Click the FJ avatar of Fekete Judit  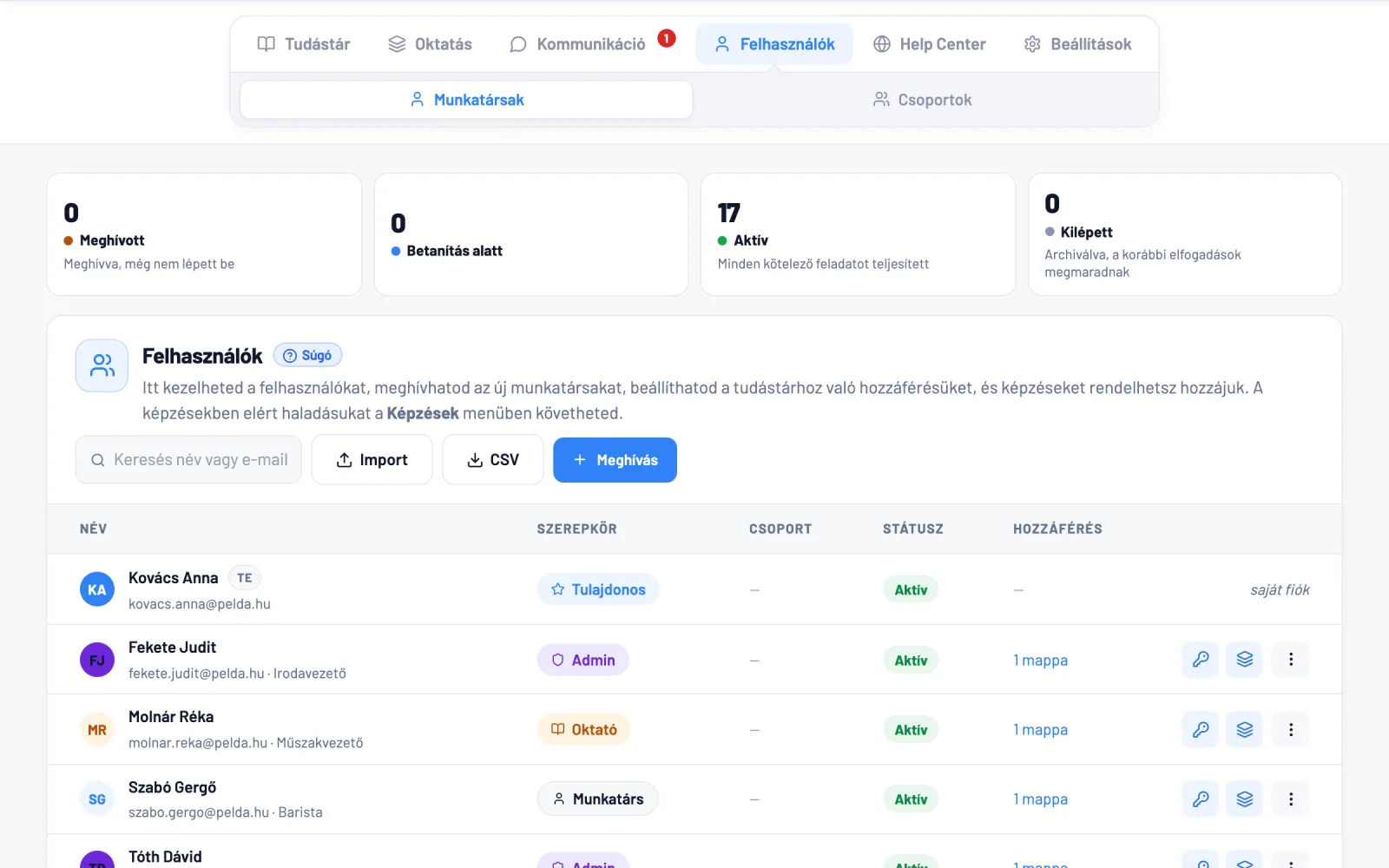pos(97,660)
